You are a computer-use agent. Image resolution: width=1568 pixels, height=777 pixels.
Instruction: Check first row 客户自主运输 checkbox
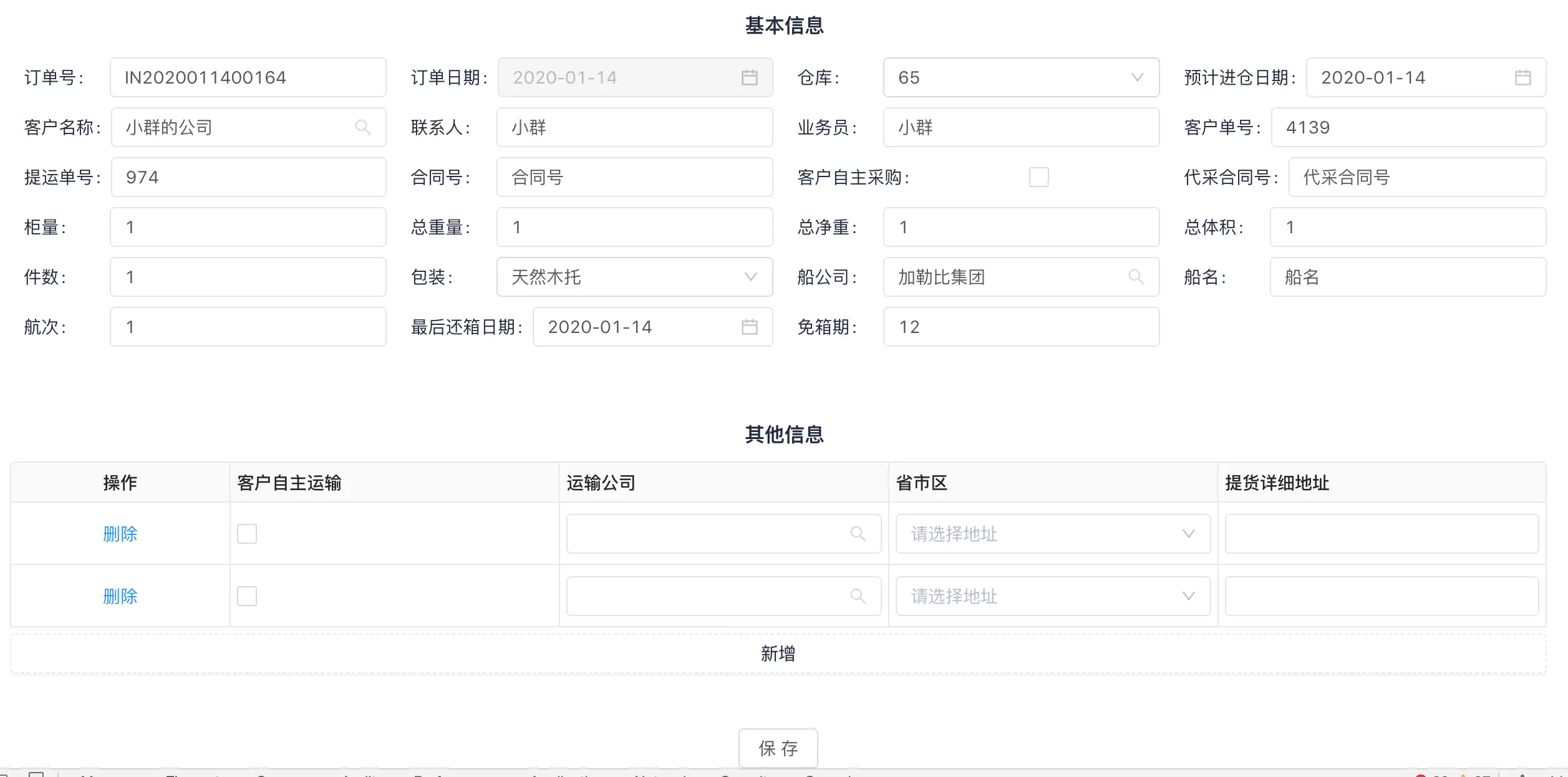click(x=247, y=534)
